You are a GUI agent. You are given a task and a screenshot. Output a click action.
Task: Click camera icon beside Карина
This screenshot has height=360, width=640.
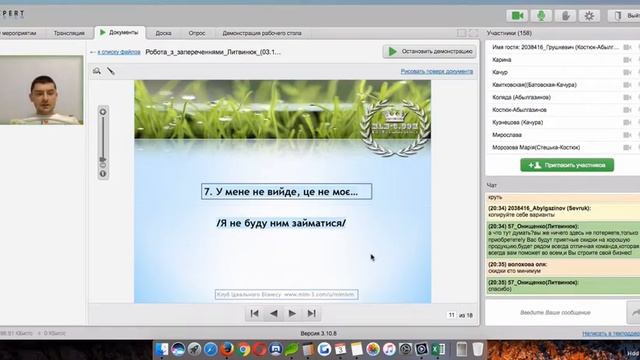tap(627, 60)
